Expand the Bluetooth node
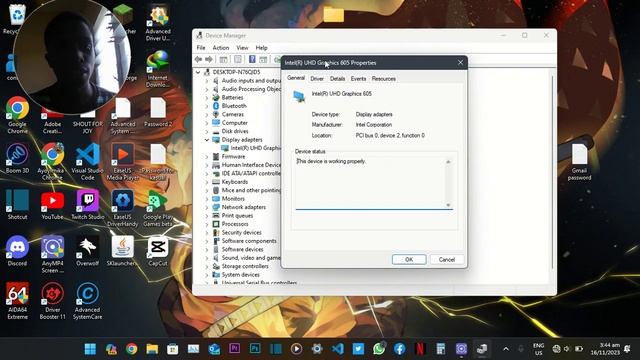The height and width of the screenshot is (360, 640). click(207, 106)
